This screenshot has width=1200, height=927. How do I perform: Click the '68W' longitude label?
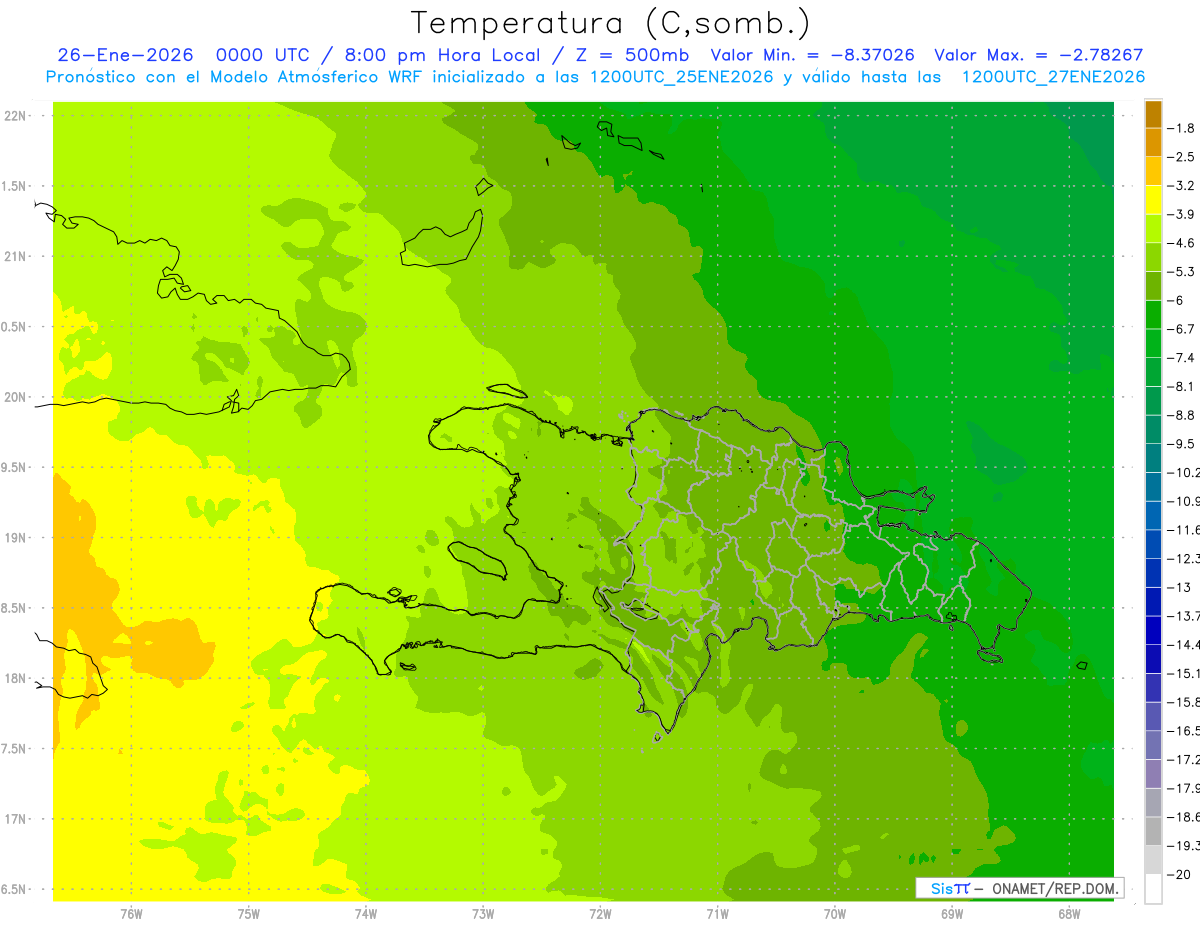[1069, 913]
